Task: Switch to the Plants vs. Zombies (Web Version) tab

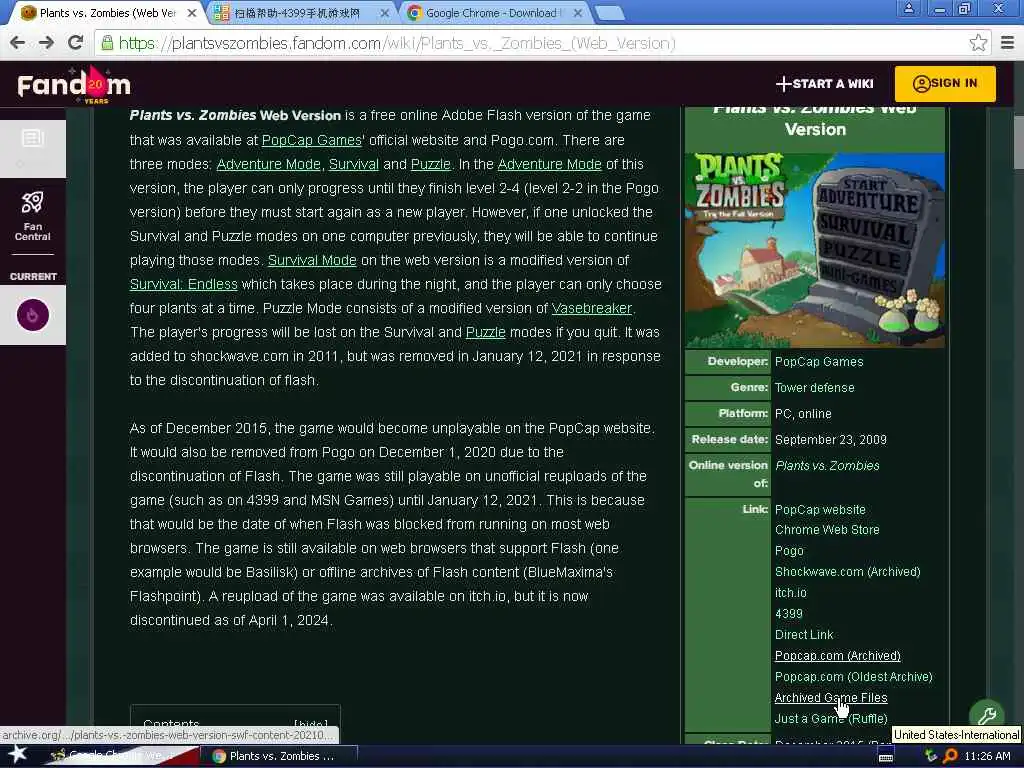Action: click(108, 13)
